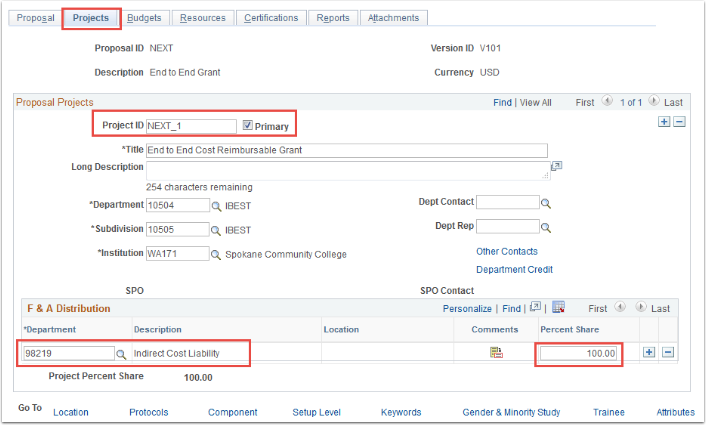Viewport: 706px width, 425px height.
Task: Click the Subdivision field 10505
Action: click(x=177, y=230)
